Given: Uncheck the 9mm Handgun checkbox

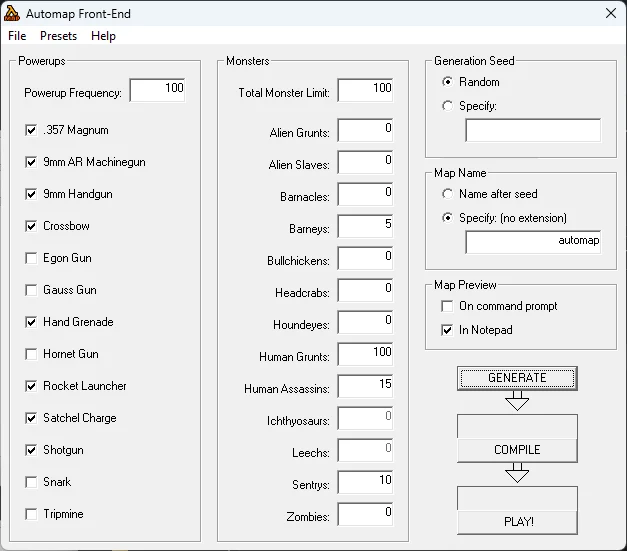Looking at the screenshot, I should (x=31, y=194).
